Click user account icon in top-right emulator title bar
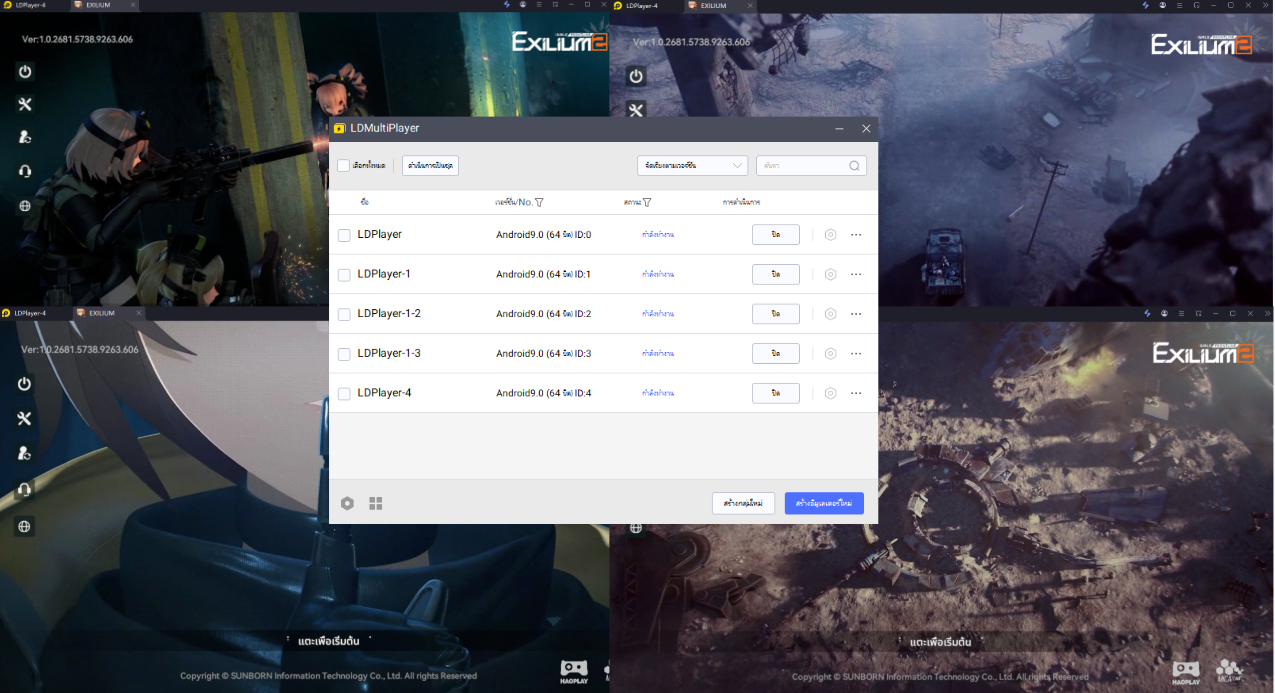1275x693 pixels. (1163, 5)
